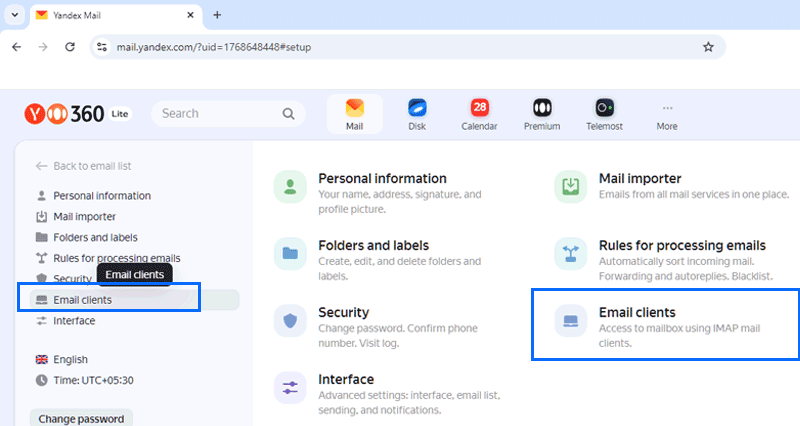Select Email clients in sidebar

click(134, 300)
